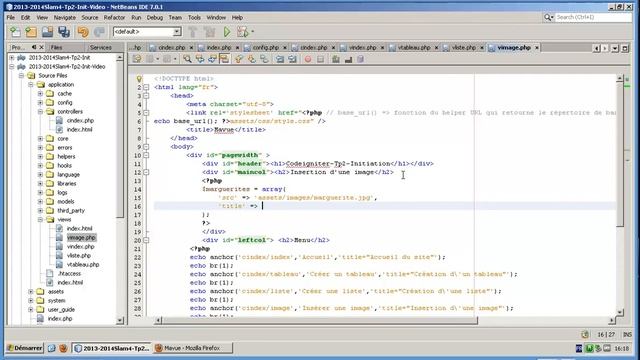
Task: Expand the helpers folder node
Action: click(x=40, y=156)
